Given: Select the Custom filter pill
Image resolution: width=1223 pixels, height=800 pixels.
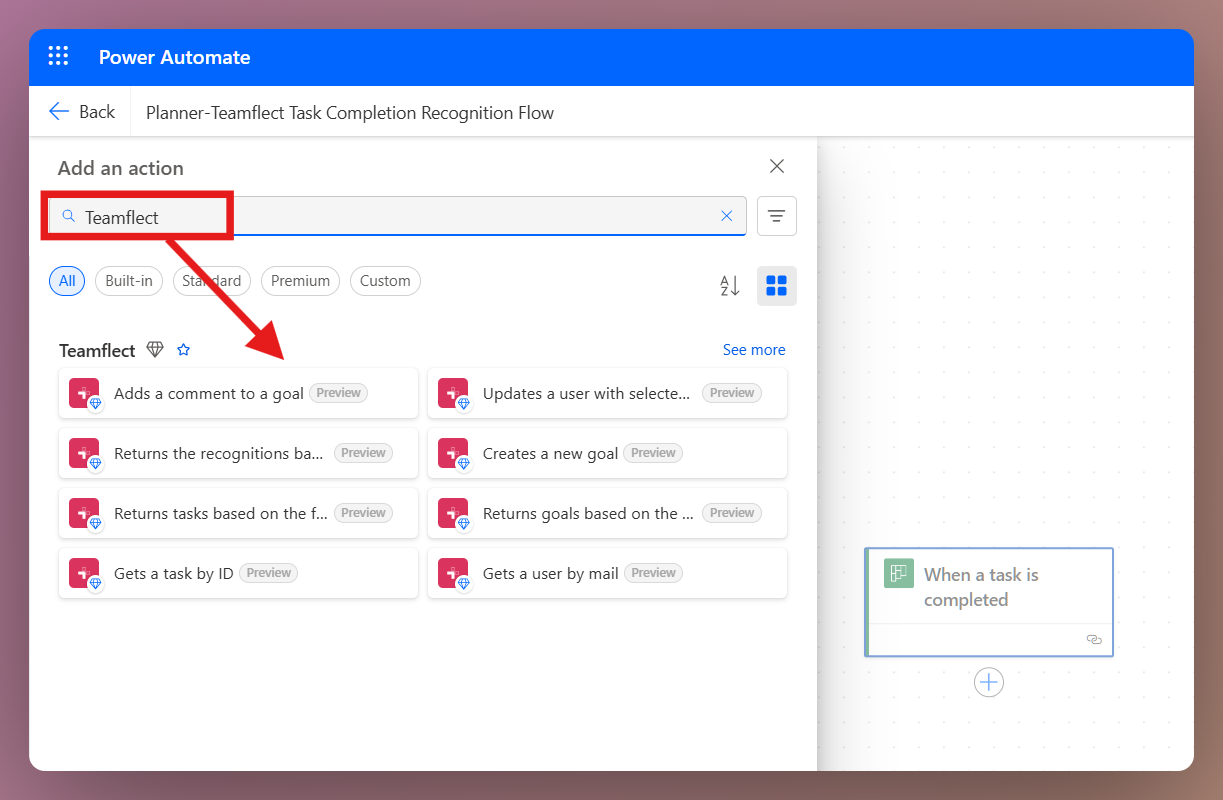Looking at the screenshot, I should click(385, 281).
